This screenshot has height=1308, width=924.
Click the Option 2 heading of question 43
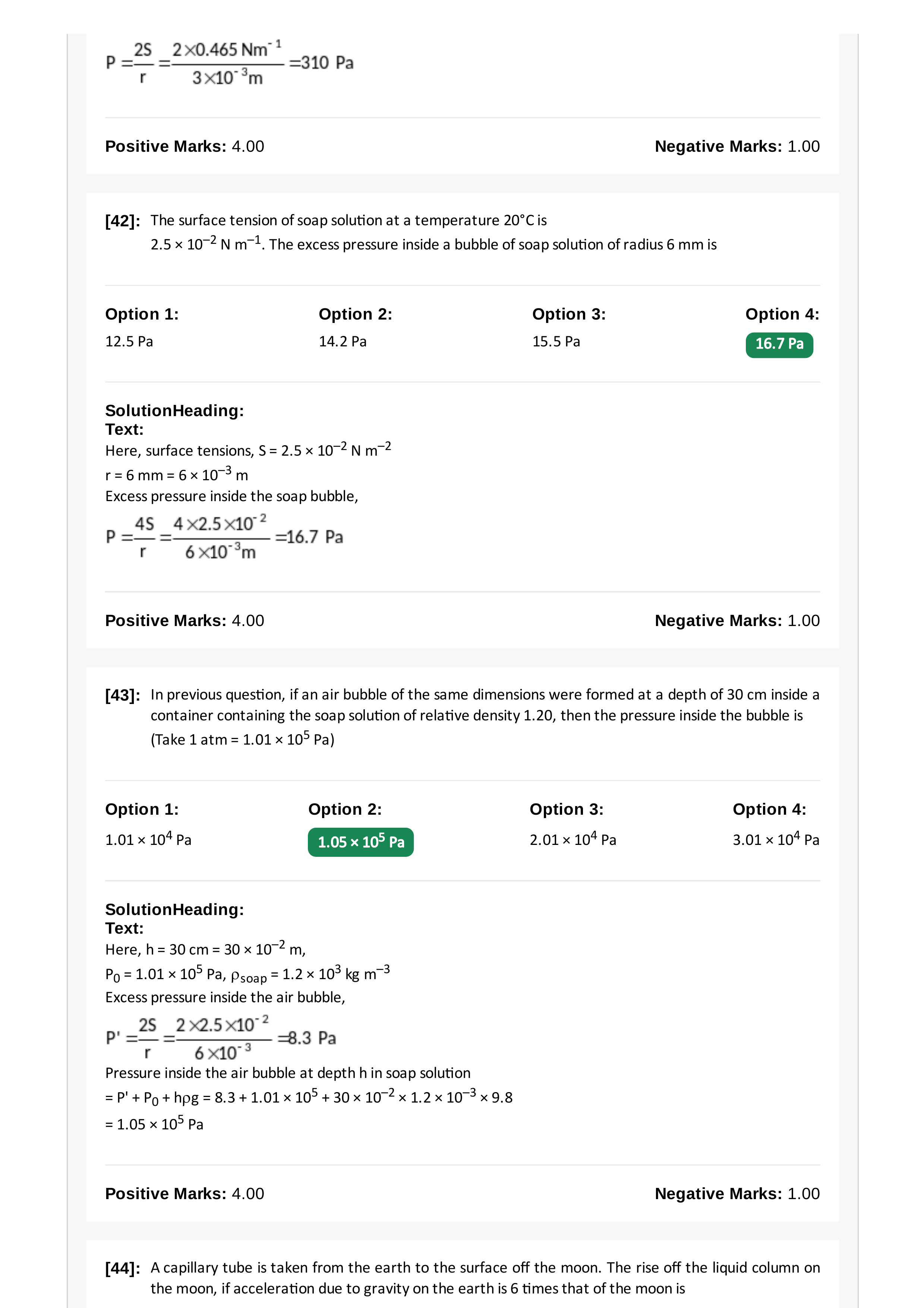345,809
